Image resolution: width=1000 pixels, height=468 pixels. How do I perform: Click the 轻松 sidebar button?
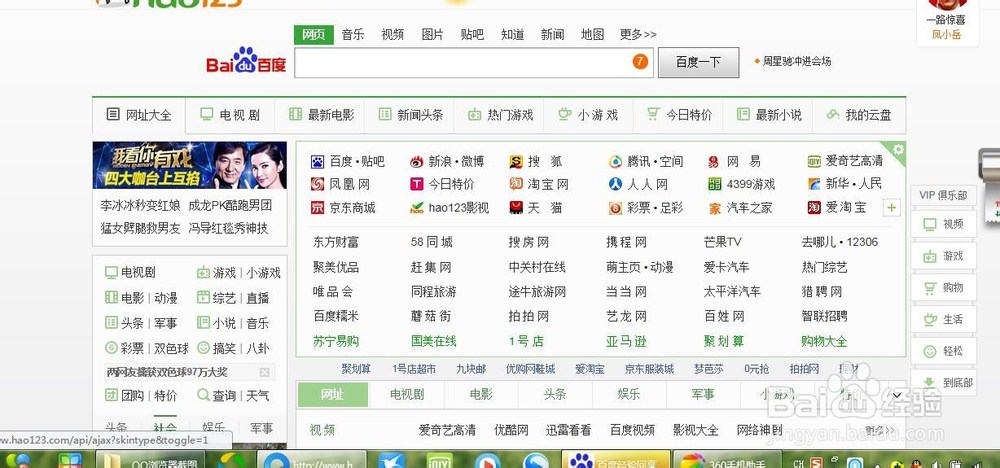943,351
